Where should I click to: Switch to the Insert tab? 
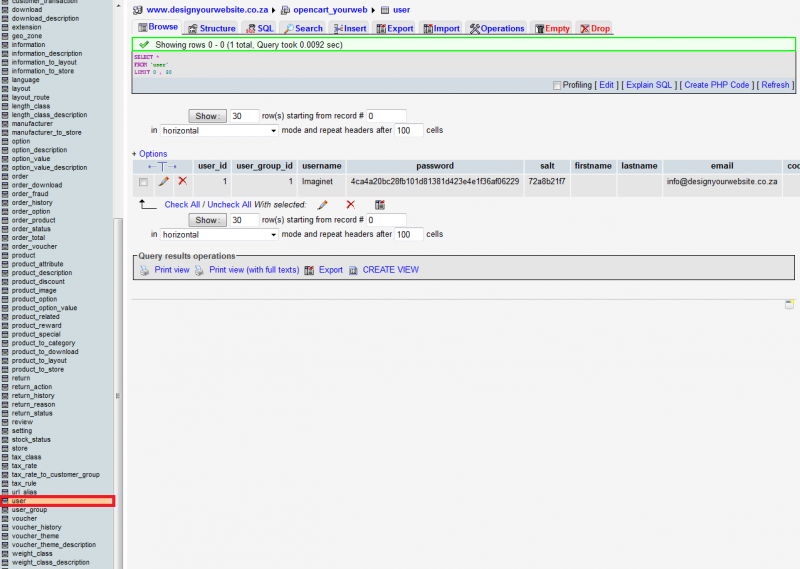(350, 29)
